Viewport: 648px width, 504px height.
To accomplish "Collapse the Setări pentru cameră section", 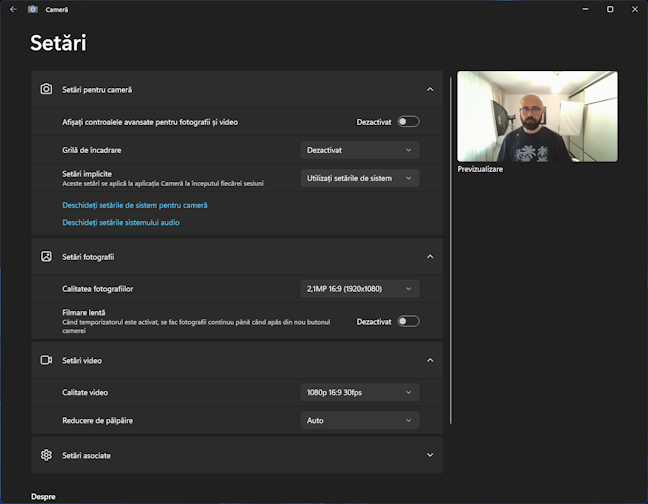I will point(430,89).
